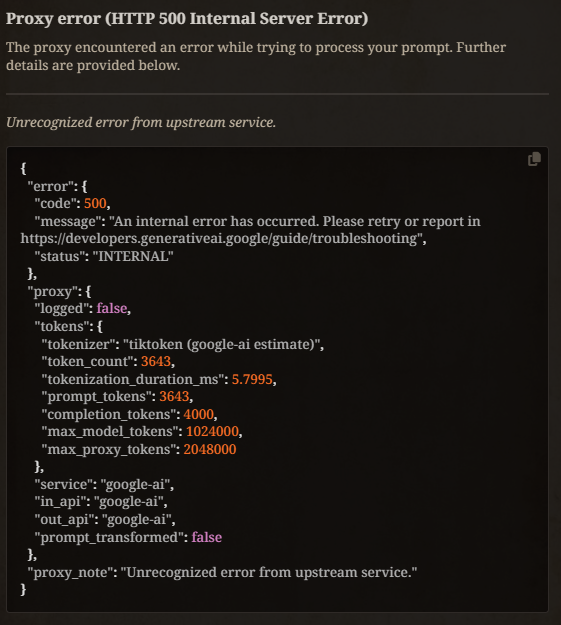The height and width of the screenshot is (625, 561).
Task: Click the in_api google-ai value
Action: 129,501
